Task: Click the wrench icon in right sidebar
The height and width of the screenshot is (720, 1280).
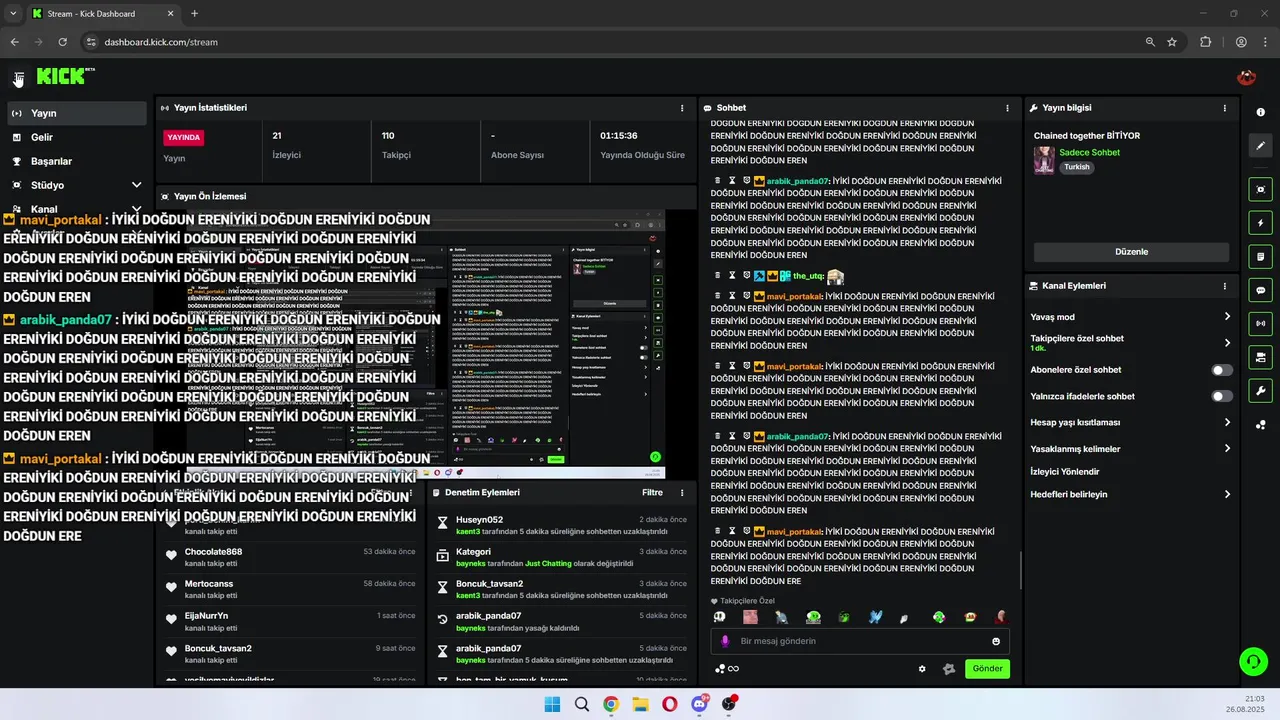Action: 1260,391
